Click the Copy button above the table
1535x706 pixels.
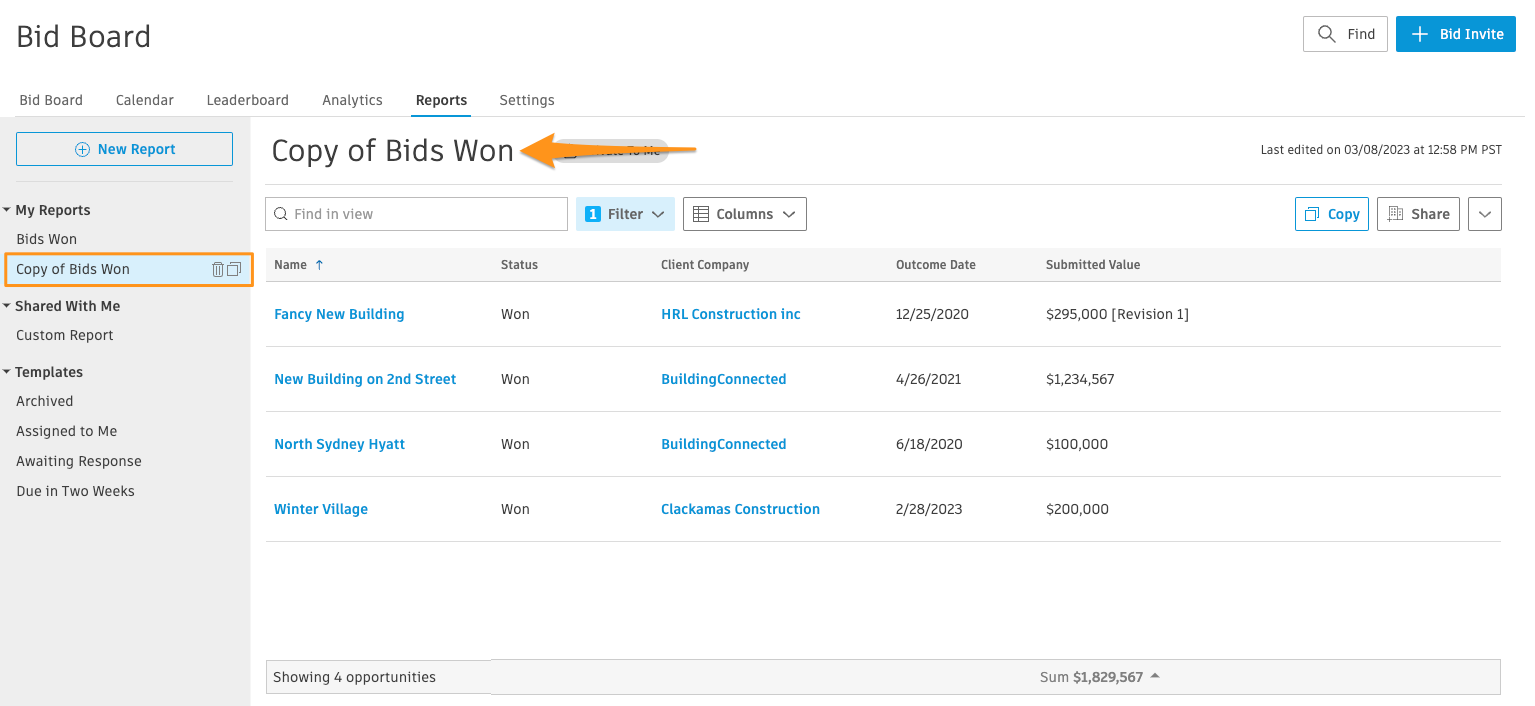point(1332,214)
